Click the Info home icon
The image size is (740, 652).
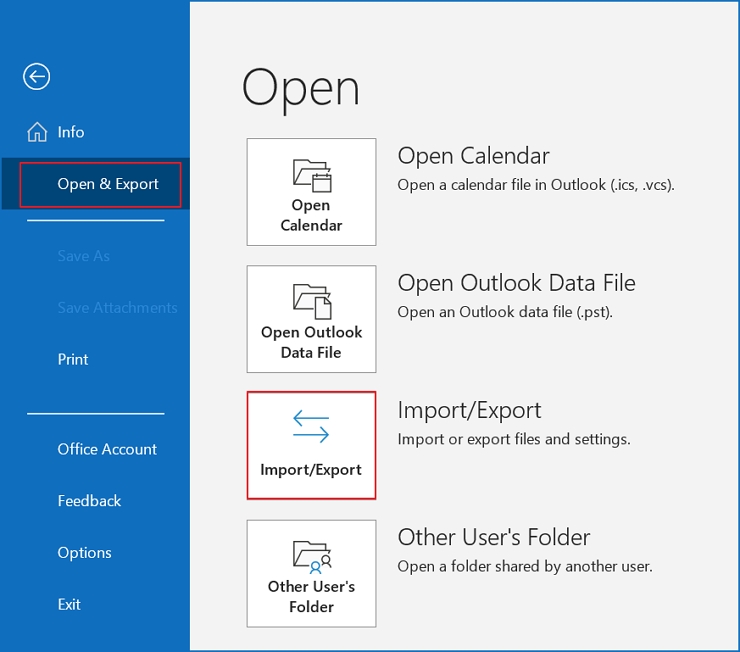(x=37, y=132)
